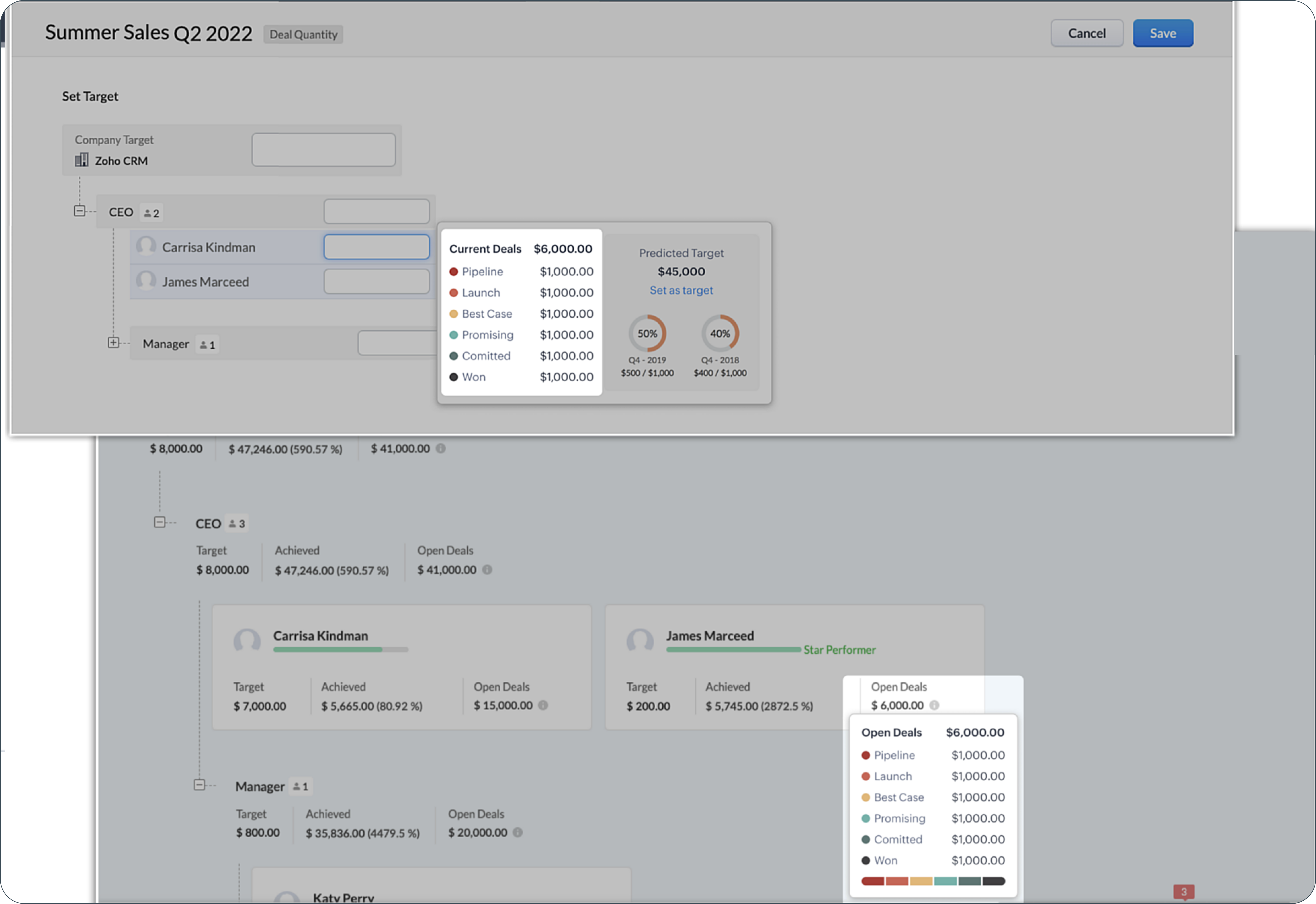Click the Q4 - 2019 50% donut chart
Screen dimensions: 1316x904
tap(647, 333)
